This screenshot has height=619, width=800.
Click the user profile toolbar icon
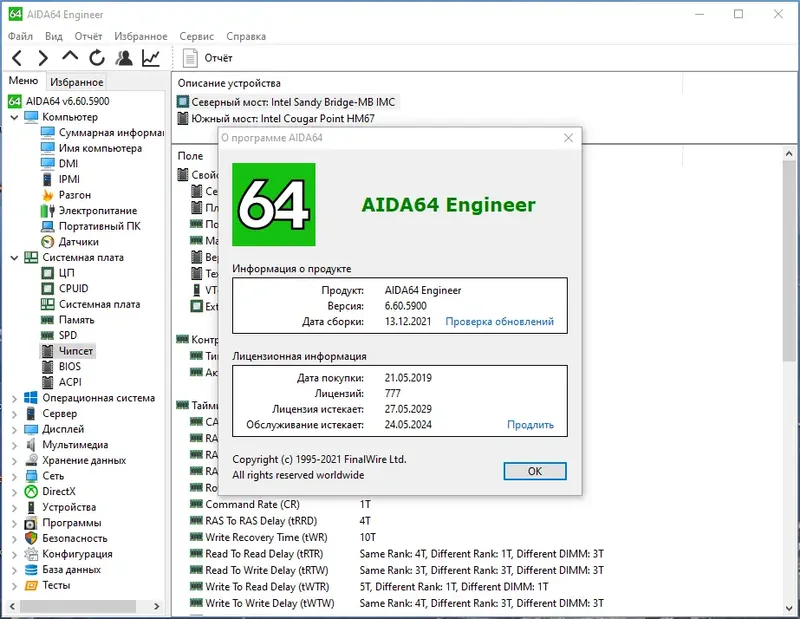125,57
